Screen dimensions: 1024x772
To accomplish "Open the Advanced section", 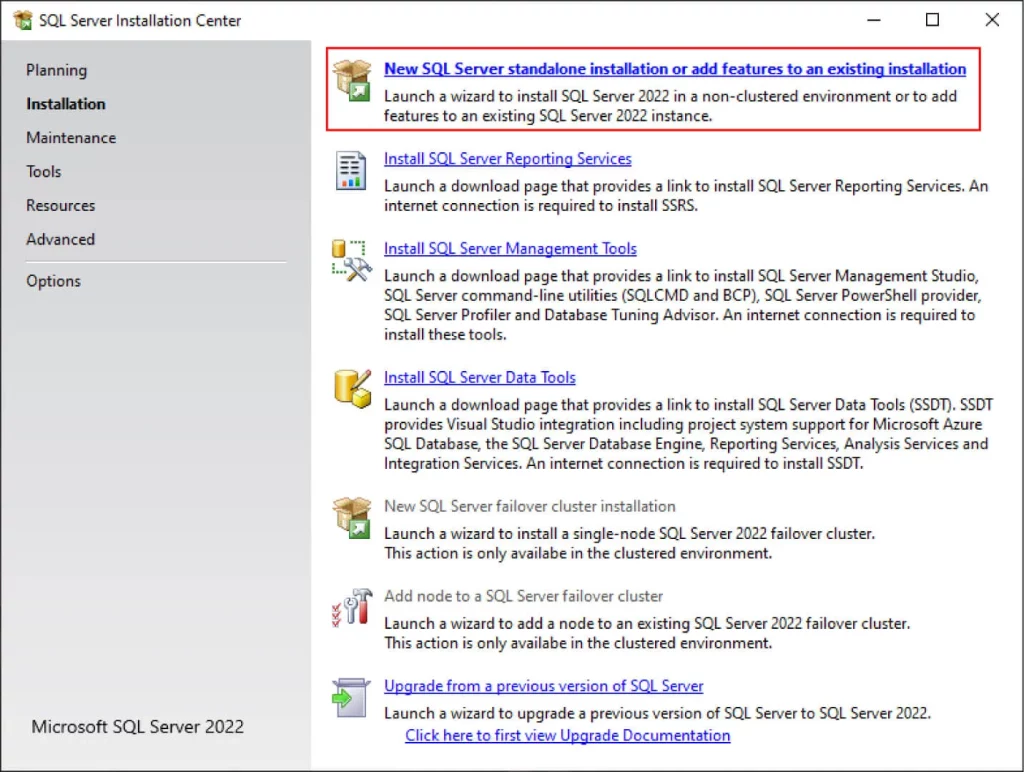I will coord(61,239).
